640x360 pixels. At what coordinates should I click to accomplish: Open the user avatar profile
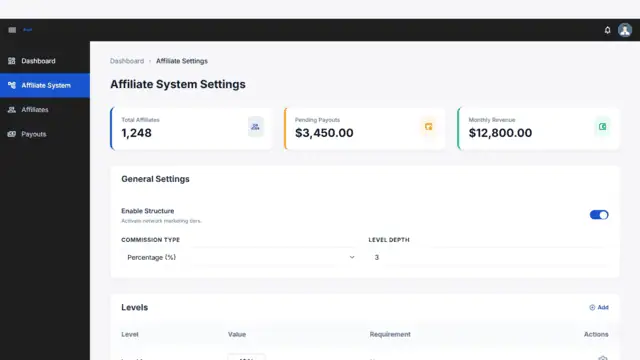click(x=624, y=30)
